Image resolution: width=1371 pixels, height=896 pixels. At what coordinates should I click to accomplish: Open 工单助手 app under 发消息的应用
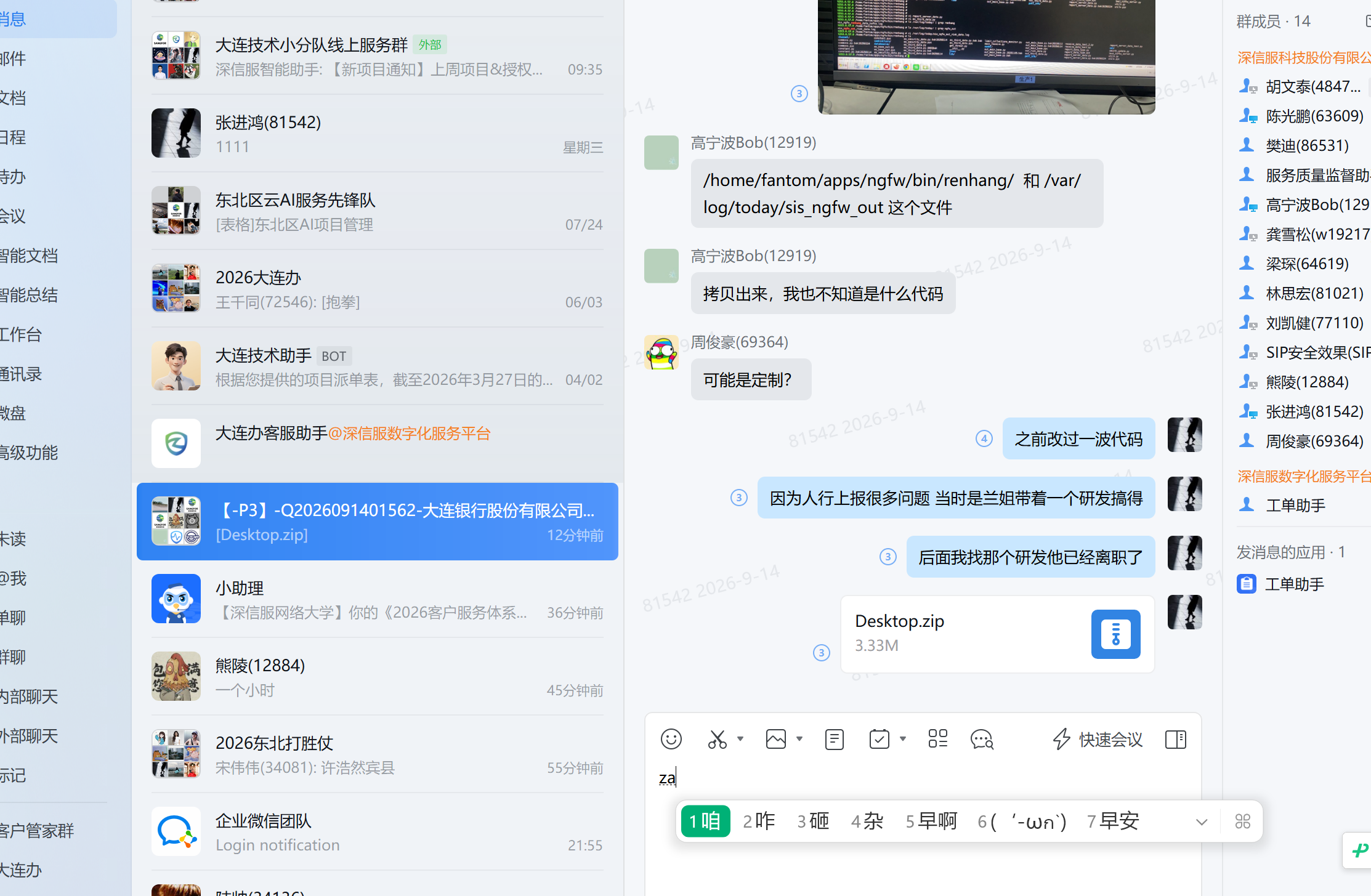click(1281, 584)
